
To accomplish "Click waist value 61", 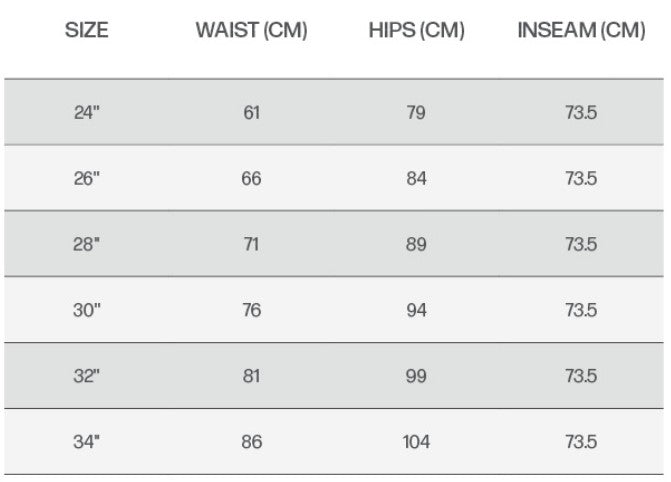I will pos(252,113).
